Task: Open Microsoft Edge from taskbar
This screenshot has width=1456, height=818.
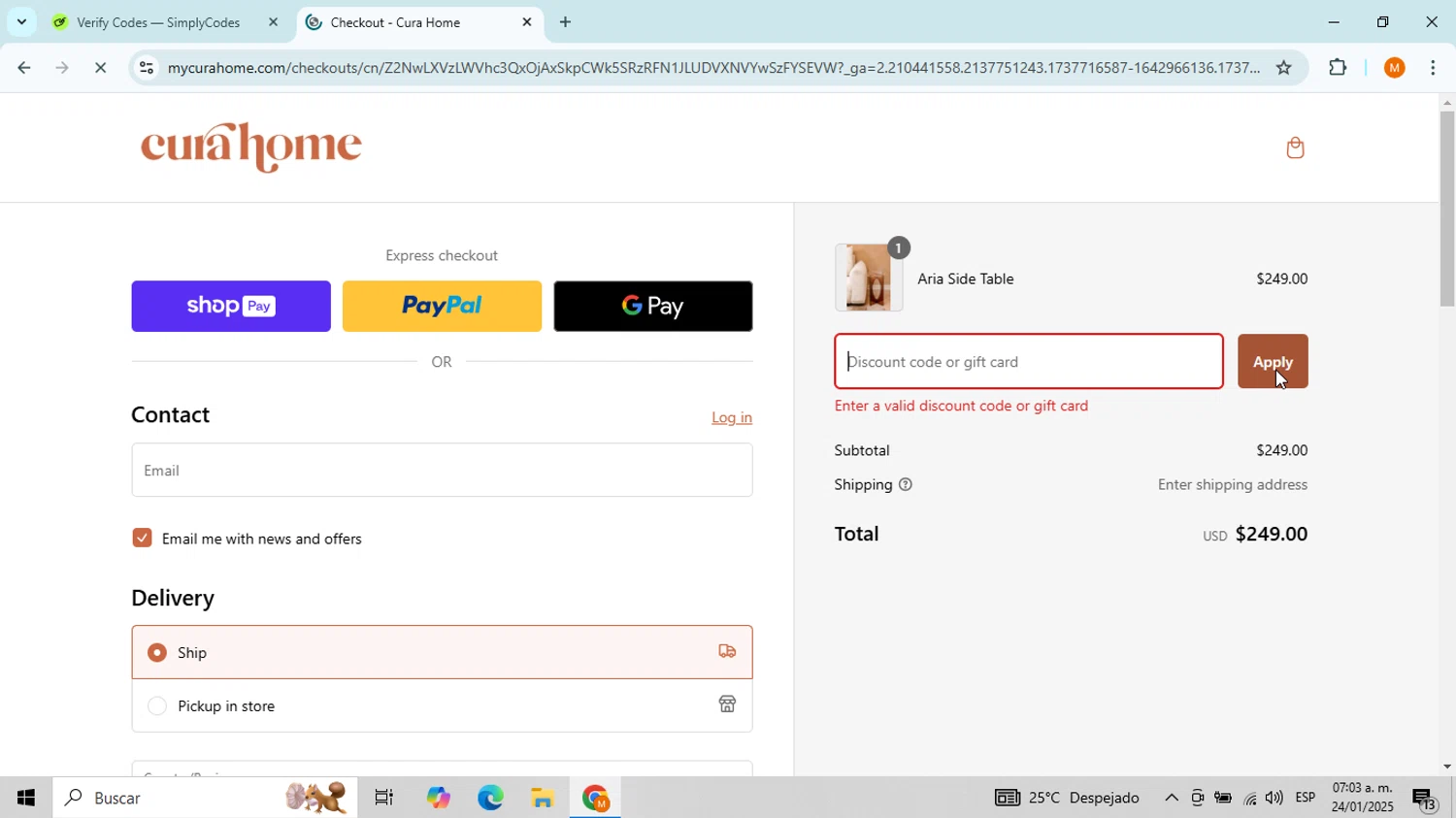Action: coord(490,798)
